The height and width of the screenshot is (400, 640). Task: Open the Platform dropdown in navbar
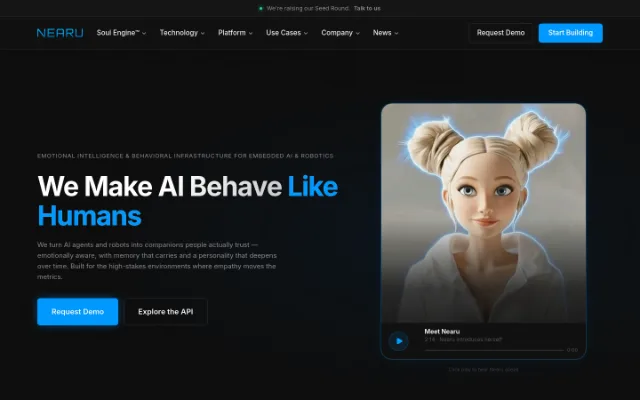[x=235, y=33]
